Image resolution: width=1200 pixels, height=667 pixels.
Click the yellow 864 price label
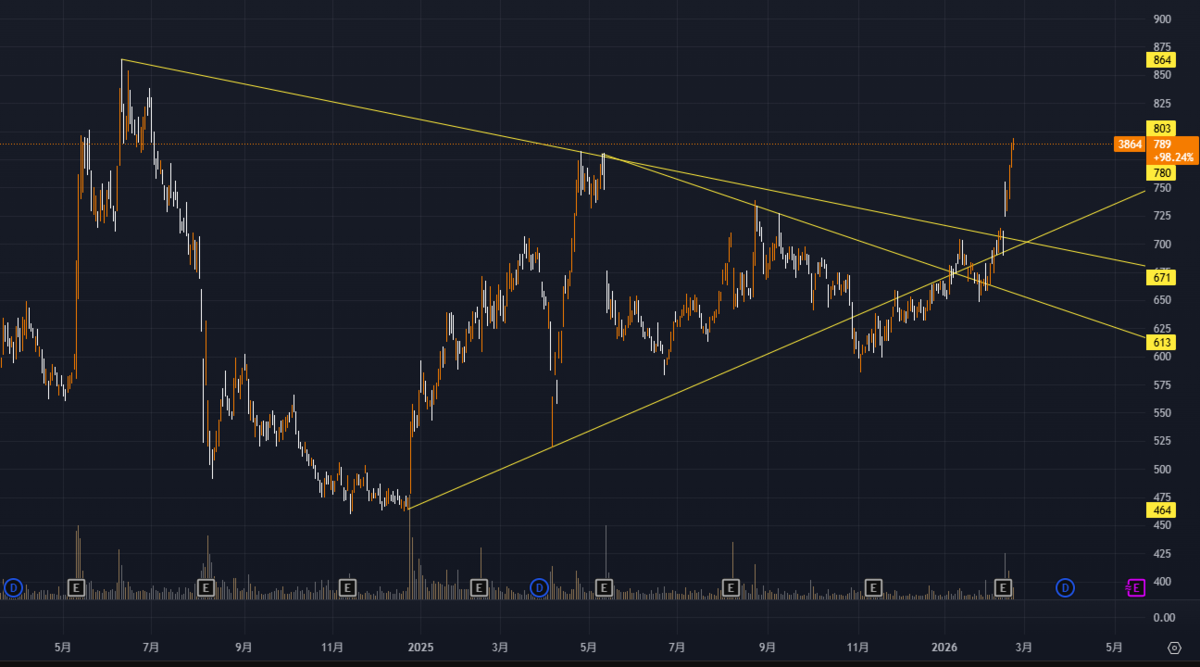(x=1162, y=60)
